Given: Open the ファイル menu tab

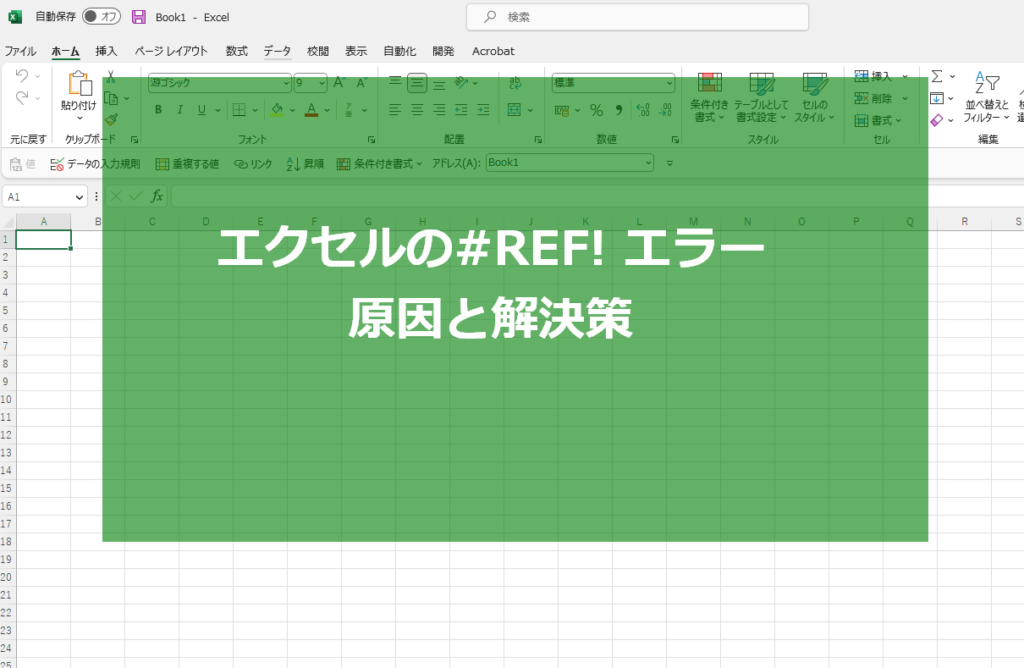Looking at the screenshot, I should coord(20,51).
